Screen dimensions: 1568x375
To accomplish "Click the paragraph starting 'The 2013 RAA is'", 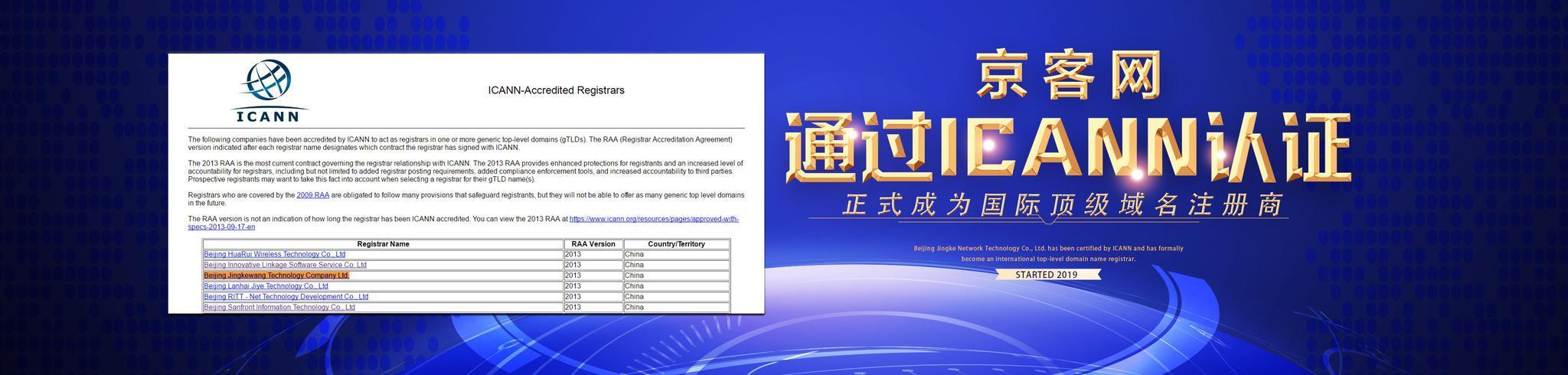I will tap(465, 171).
